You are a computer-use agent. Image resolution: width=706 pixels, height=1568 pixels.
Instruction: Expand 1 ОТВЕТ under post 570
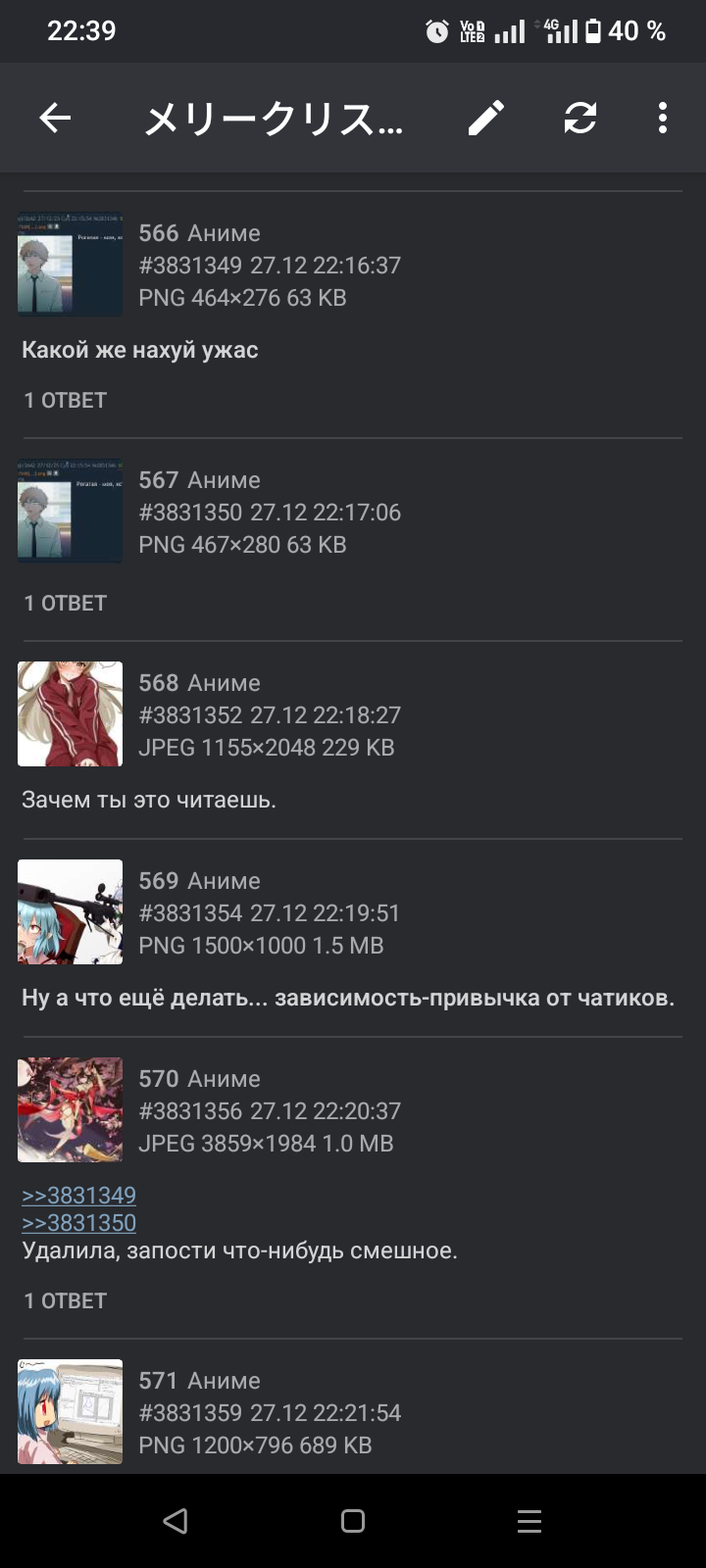click(x=66, y=1300)
